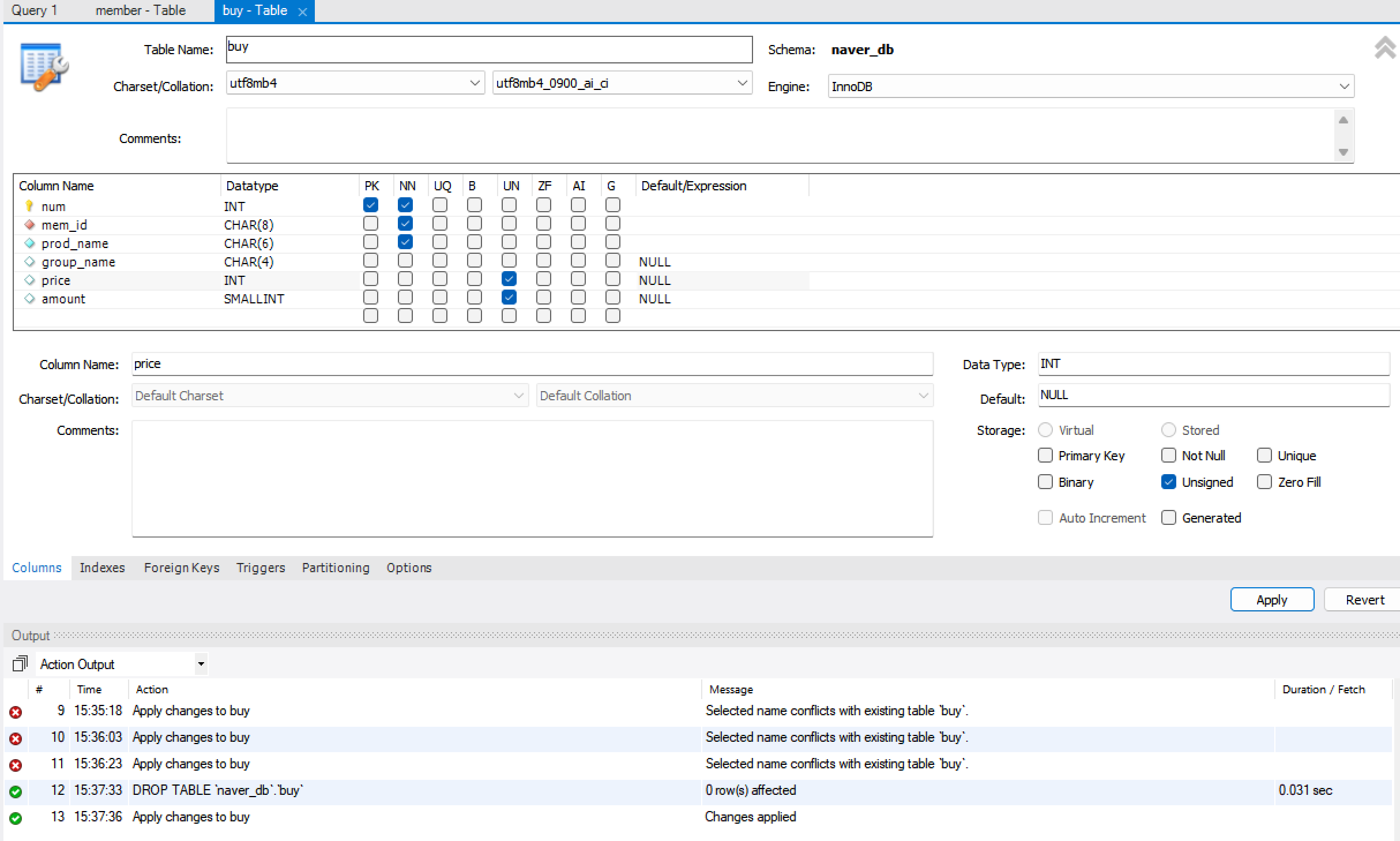This screenshot has height=841, width=1400.
Task: Click the table editor wrench icon
Action: point(44,66)
